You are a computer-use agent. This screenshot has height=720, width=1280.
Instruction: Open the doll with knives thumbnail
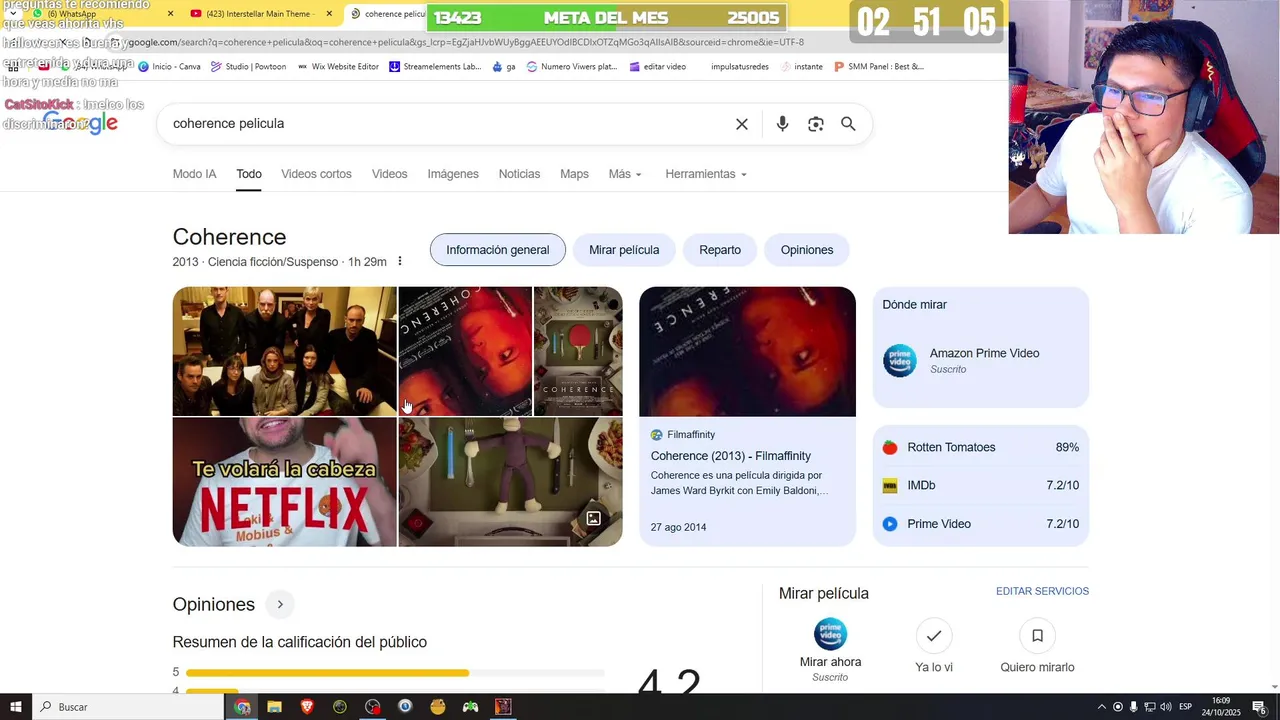tap(510, 482)
